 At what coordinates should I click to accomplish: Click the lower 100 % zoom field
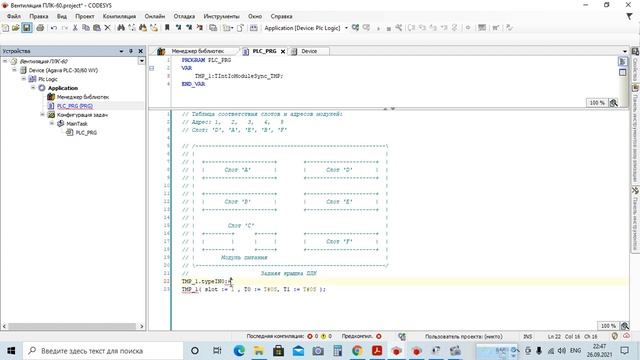[x=608, y=326]
